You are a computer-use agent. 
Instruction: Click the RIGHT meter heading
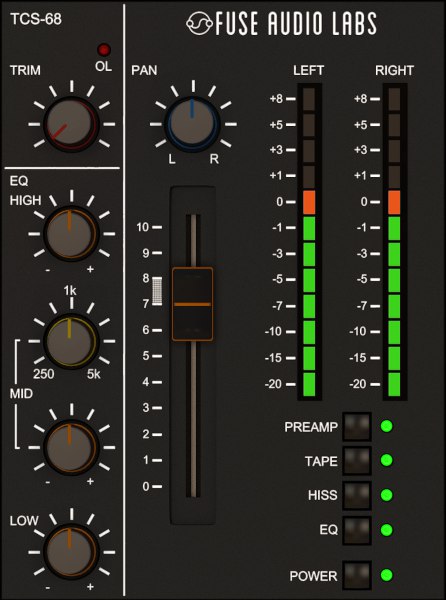pos(394,70)
